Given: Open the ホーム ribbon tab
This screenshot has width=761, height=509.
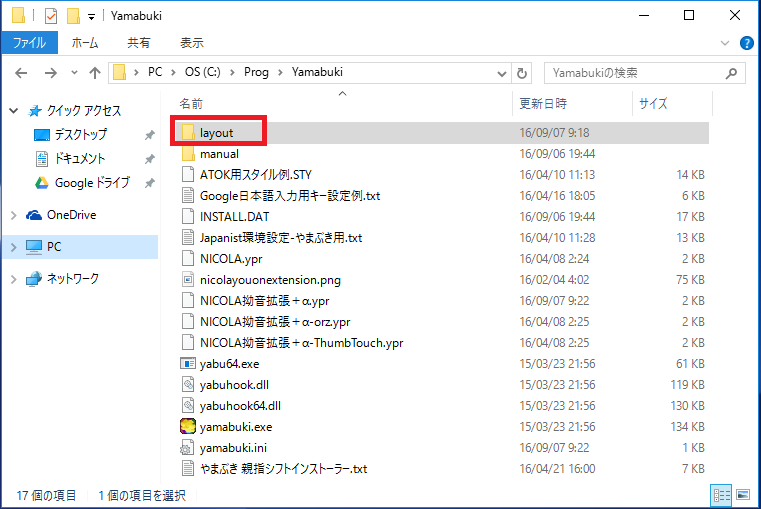Looking at the screenshot, I should coord(85,43).
